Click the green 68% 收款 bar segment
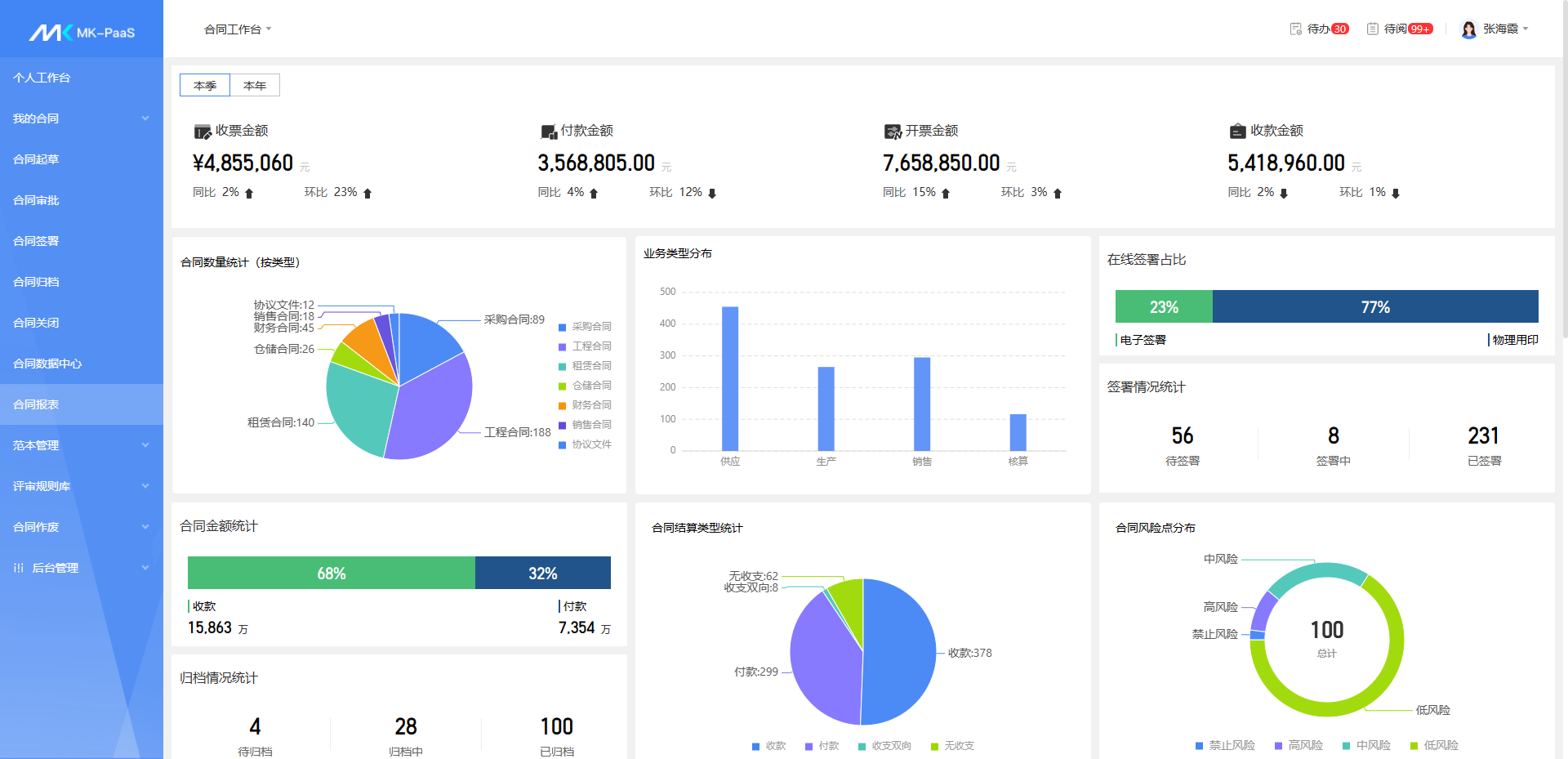 331,573
